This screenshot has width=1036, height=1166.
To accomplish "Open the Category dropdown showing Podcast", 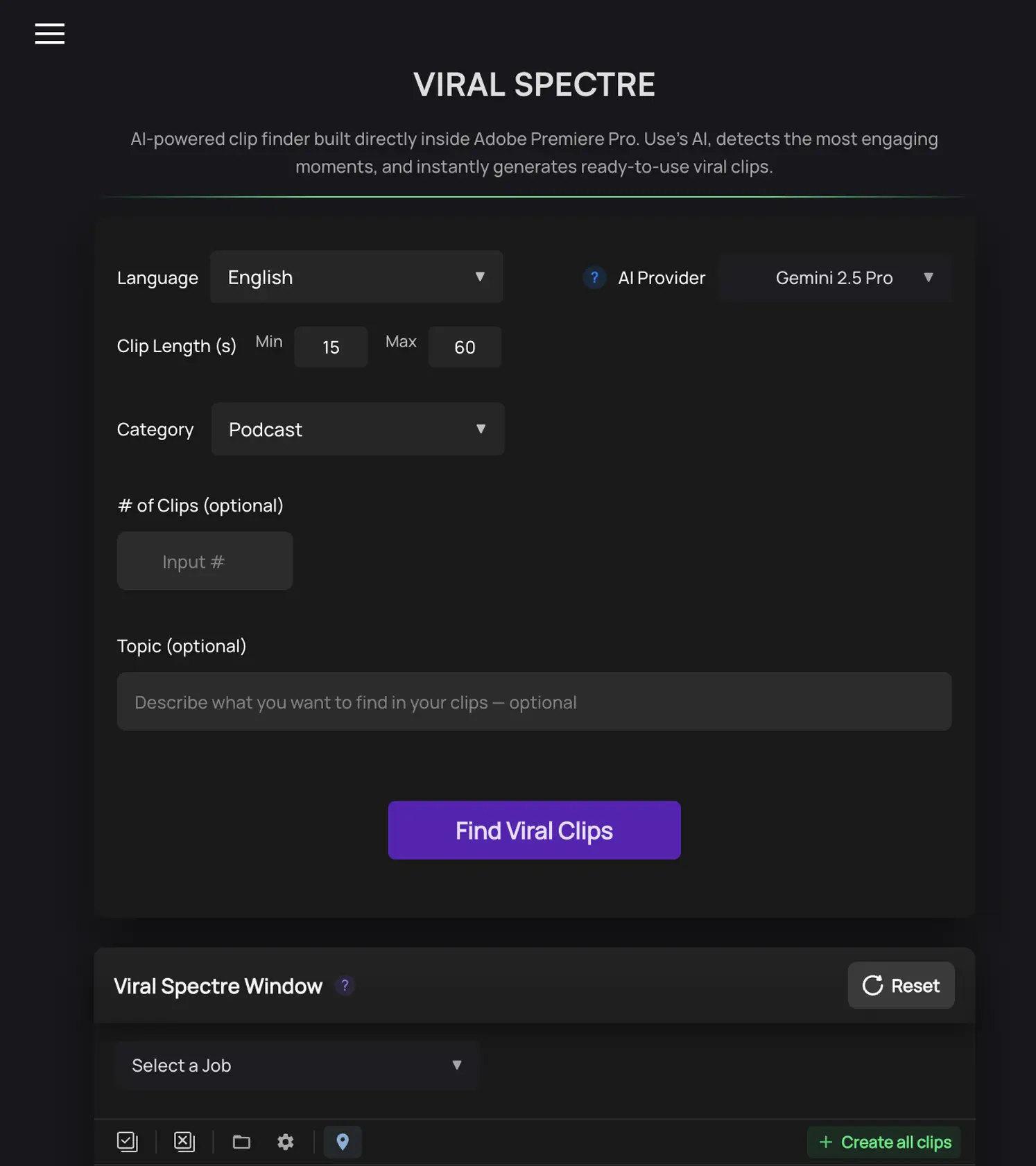I will point(357,429).
